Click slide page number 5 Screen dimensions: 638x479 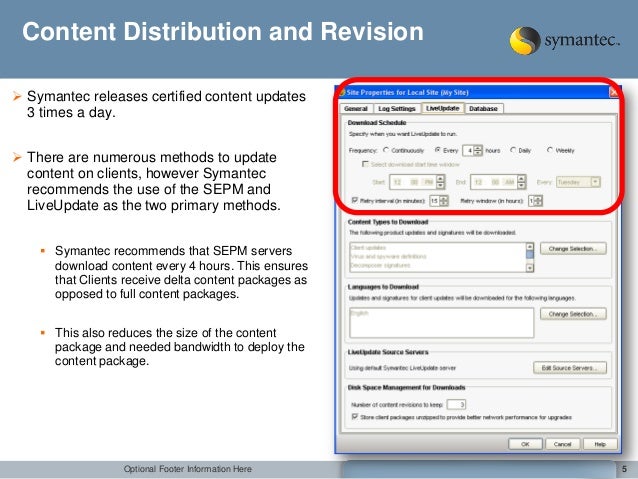click(625, 469)
